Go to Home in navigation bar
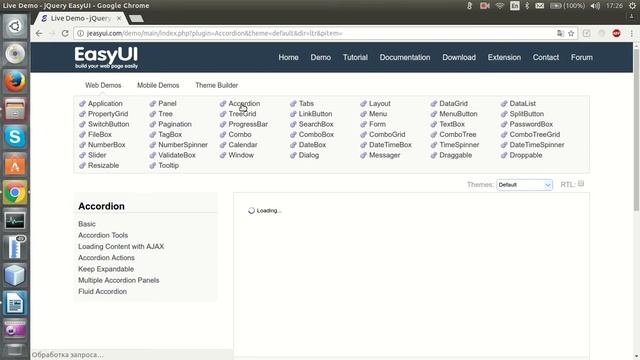640x360 pixels. click(288, 58)
